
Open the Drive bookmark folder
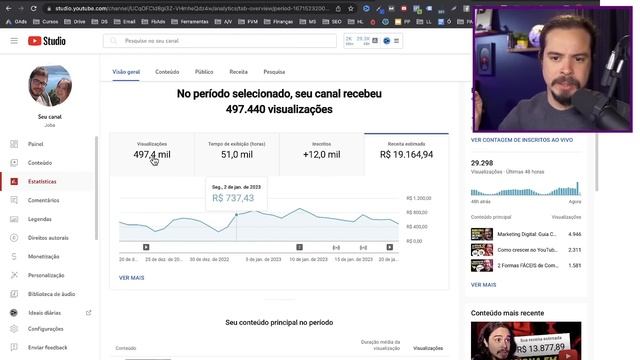[75, 22]
